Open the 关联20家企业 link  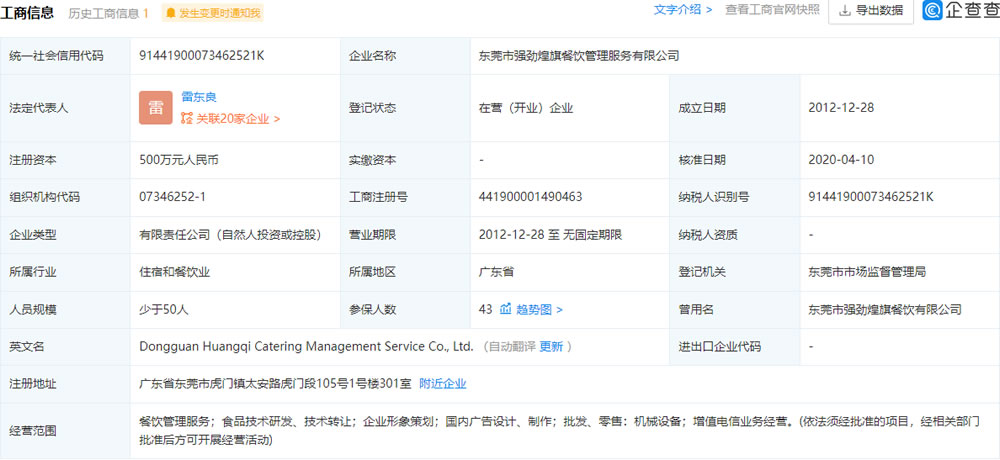(x=238, y=119)
